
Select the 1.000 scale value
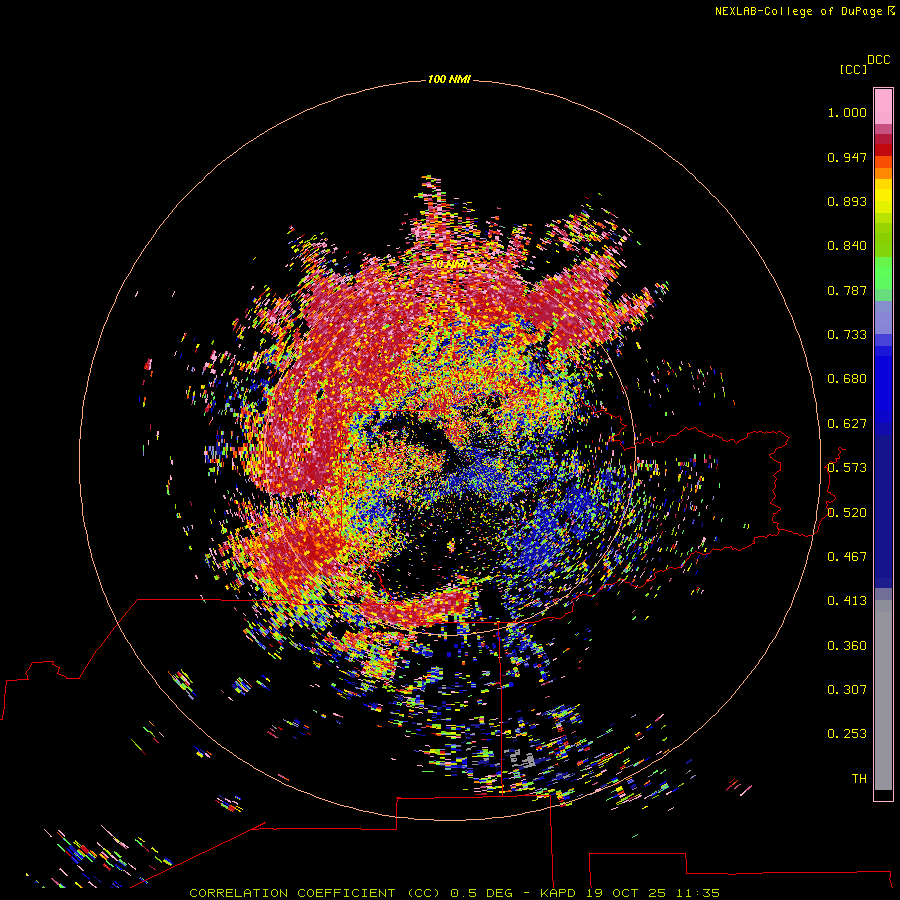(847, 113)
